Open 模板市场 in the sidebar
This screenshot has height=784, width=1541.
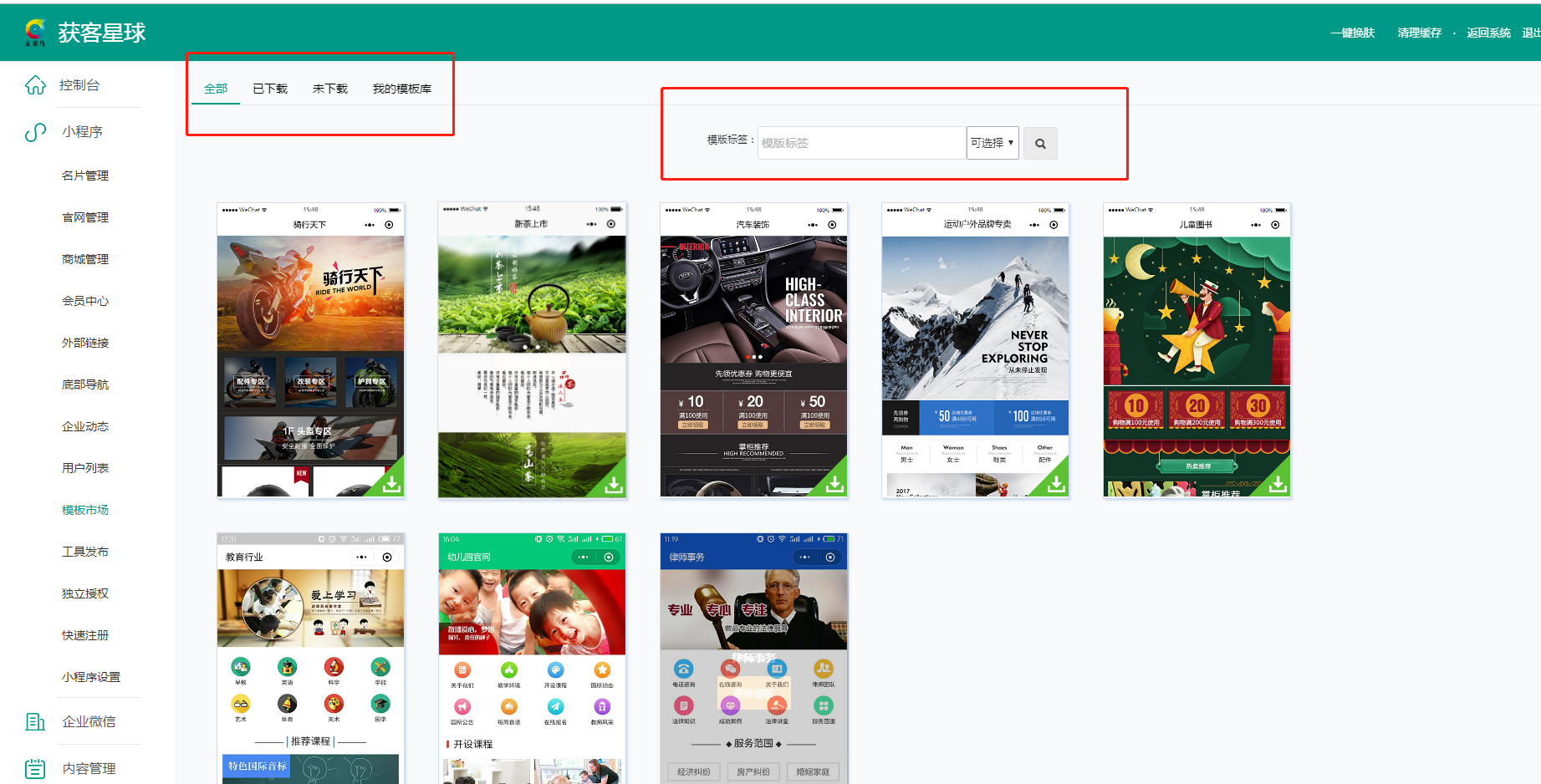[x=85, y=510]
